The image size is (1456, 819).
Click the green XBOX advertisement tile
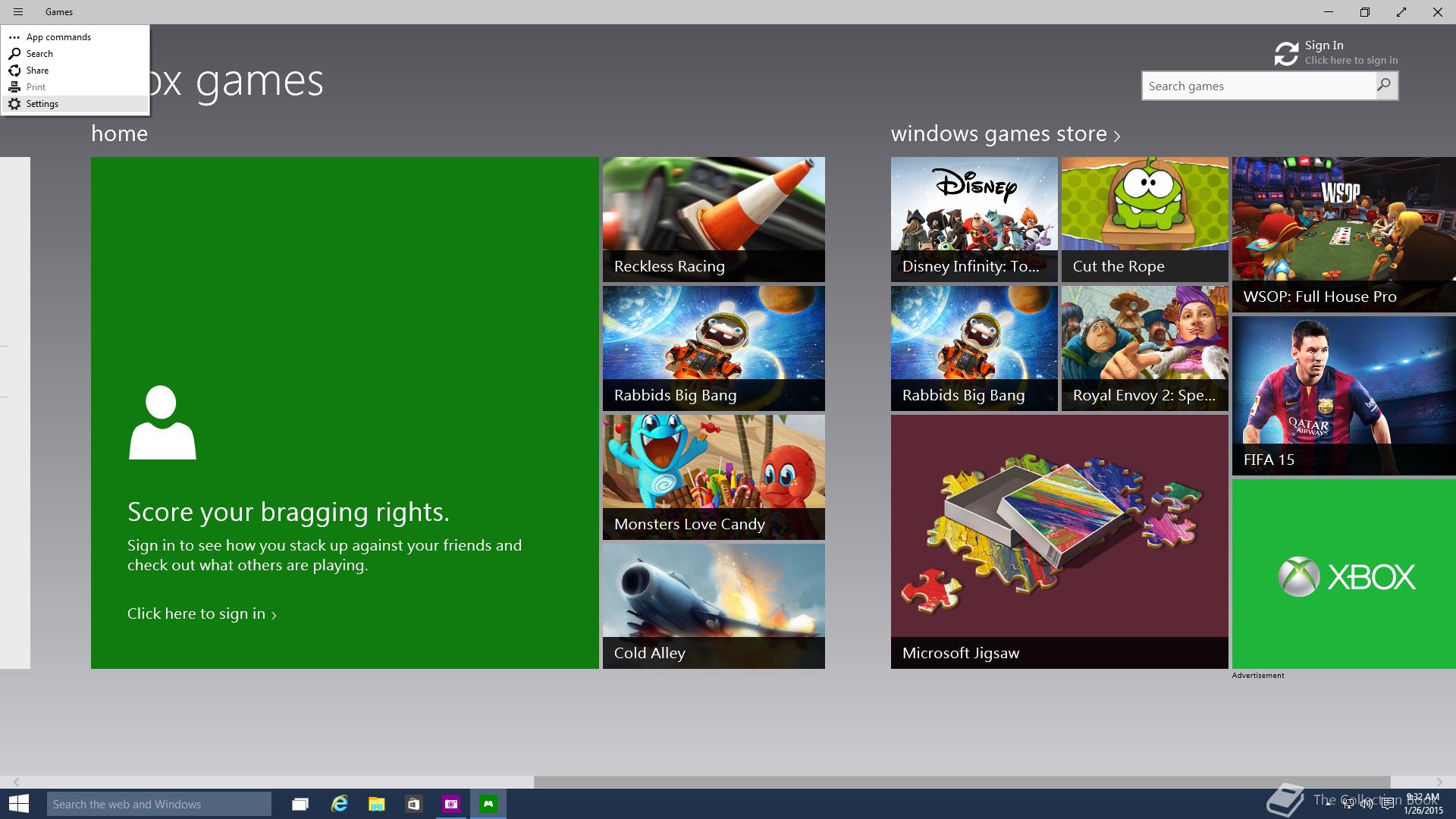1344,574
